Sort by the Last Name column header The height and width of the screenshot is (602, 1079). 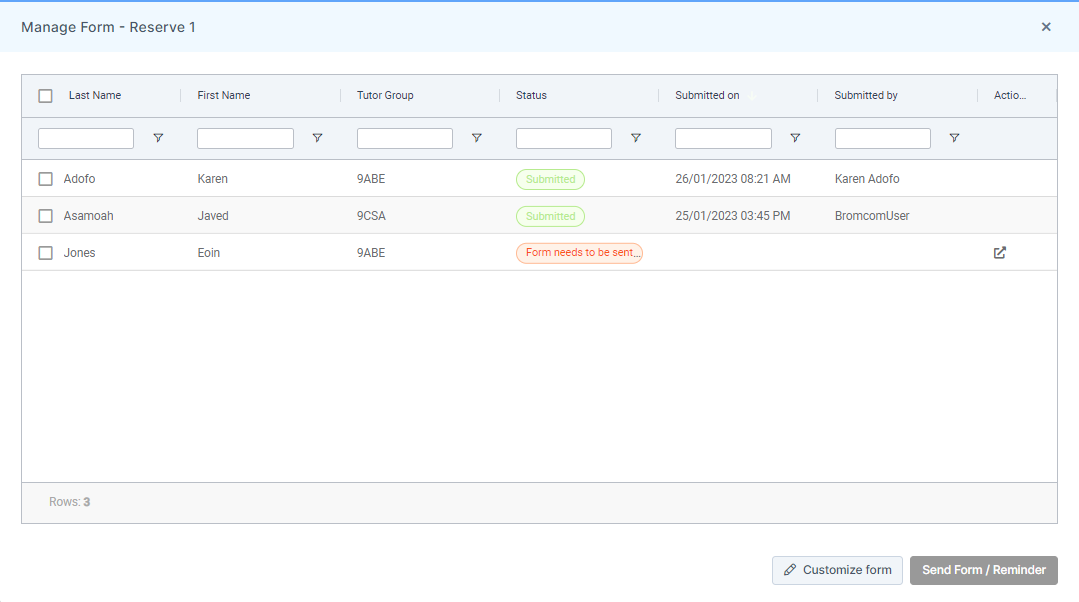[x=95, y=96]
